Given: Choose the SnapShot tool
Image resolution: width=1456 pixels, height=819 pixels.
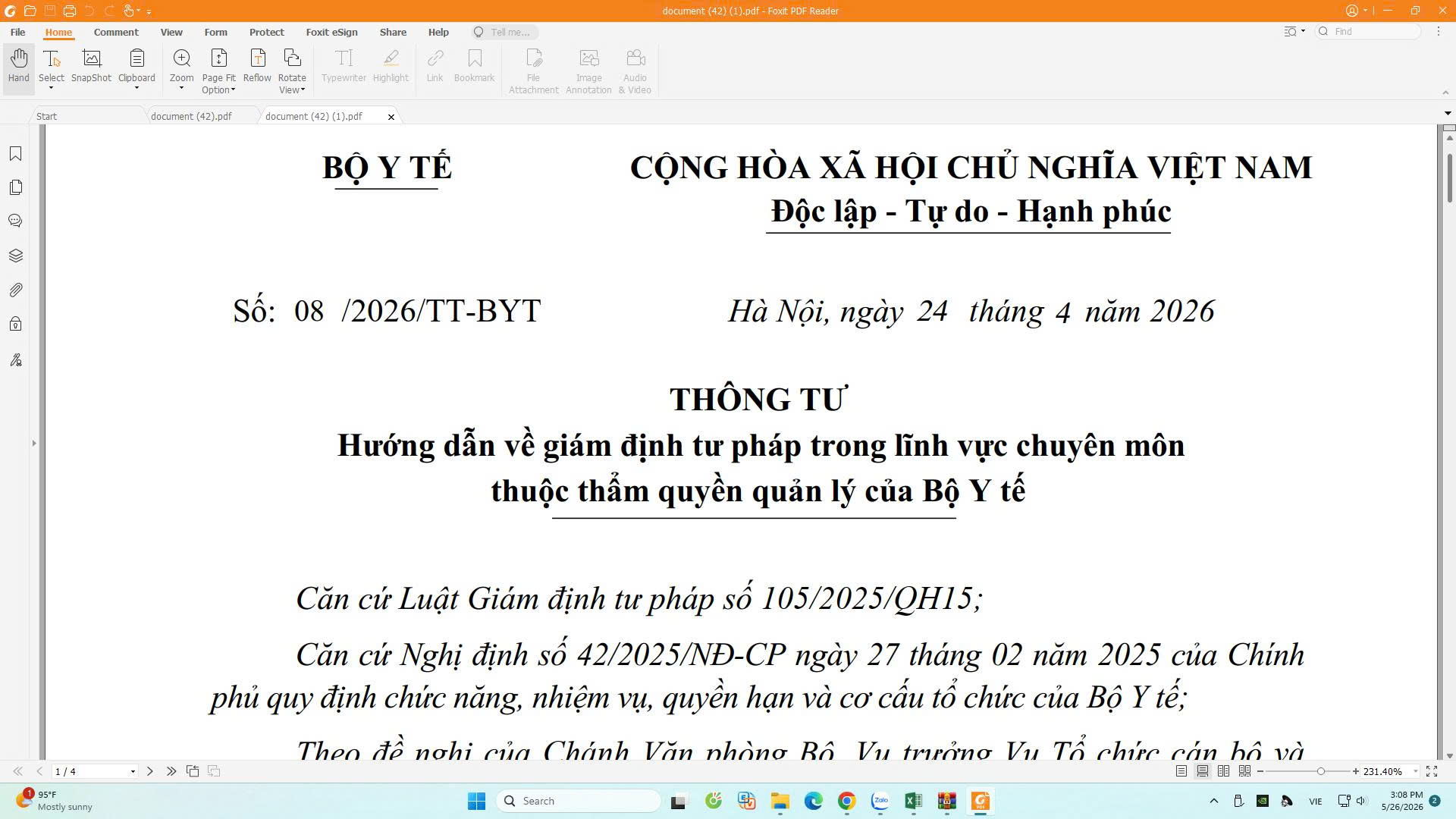Looking at the screenshot, I should pos(91,66).
